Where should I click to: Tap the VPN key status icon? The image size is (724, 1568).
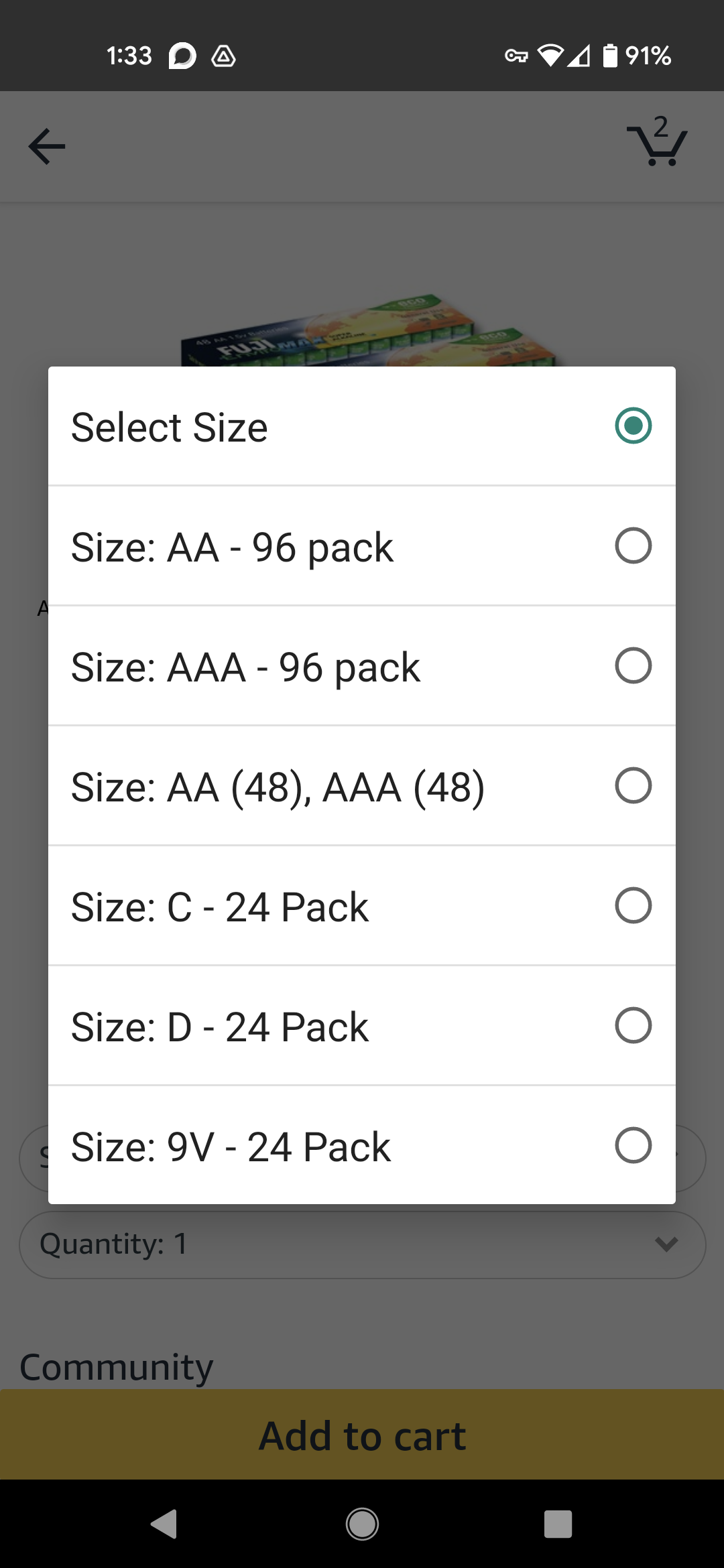coord(516,56)
